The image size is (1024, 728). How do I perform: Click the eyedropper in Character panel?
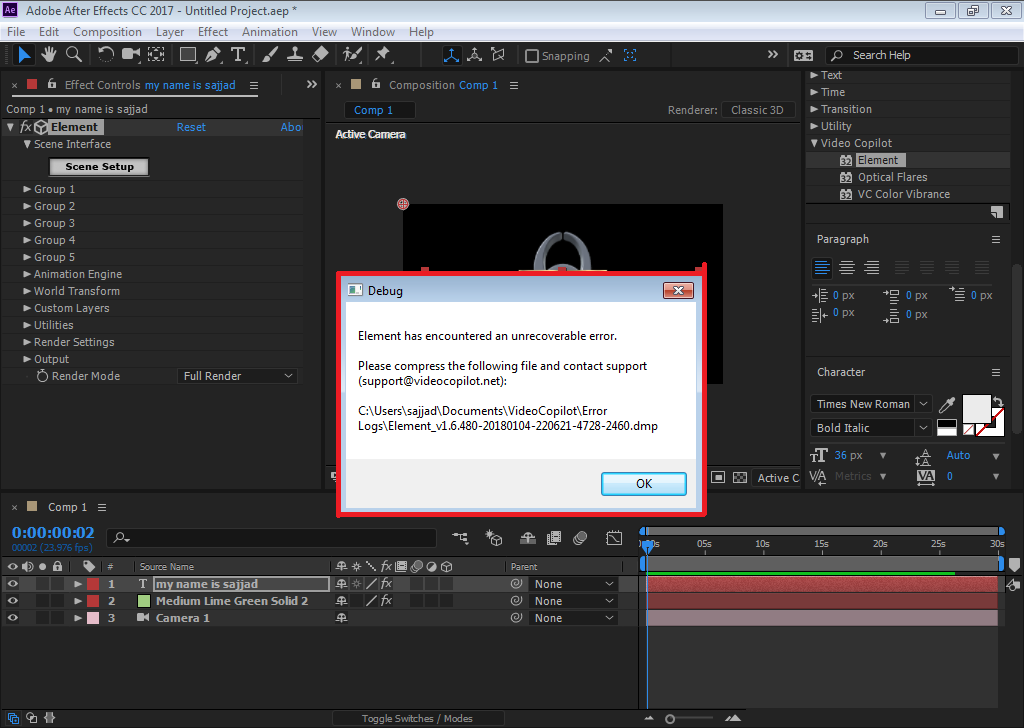(947, 405)
